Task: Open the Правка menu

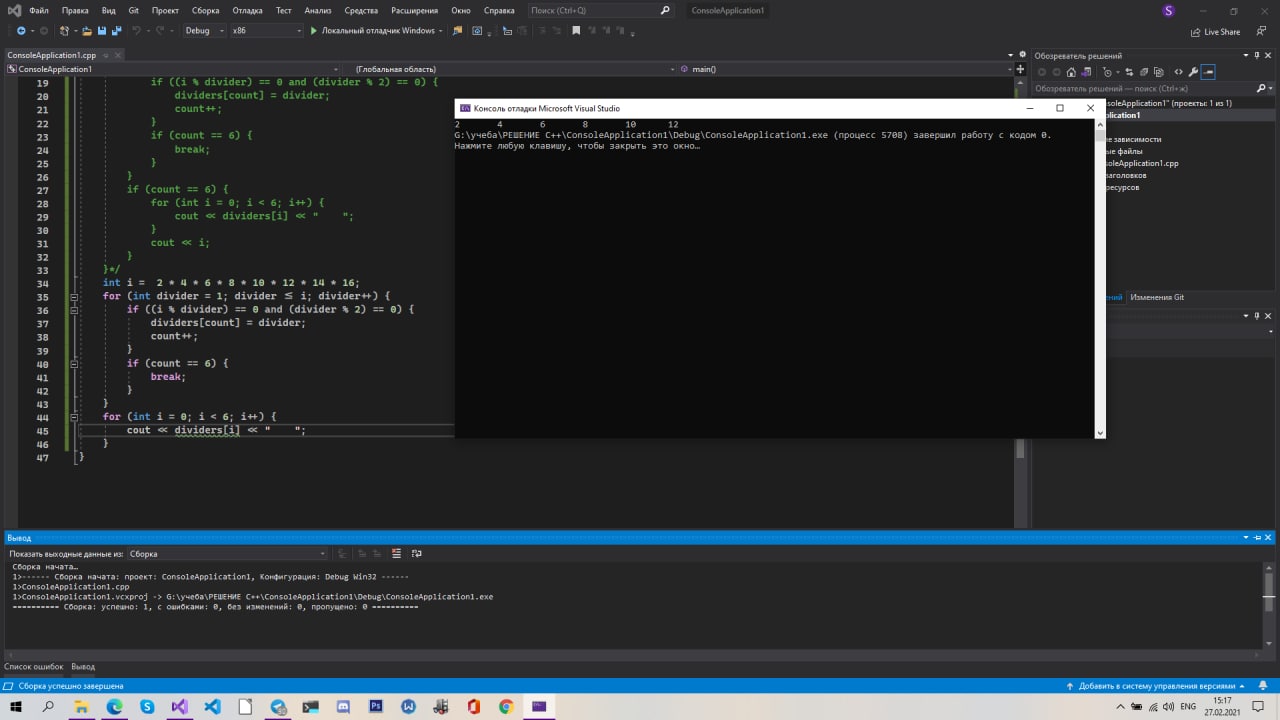Action: (75, 10)
